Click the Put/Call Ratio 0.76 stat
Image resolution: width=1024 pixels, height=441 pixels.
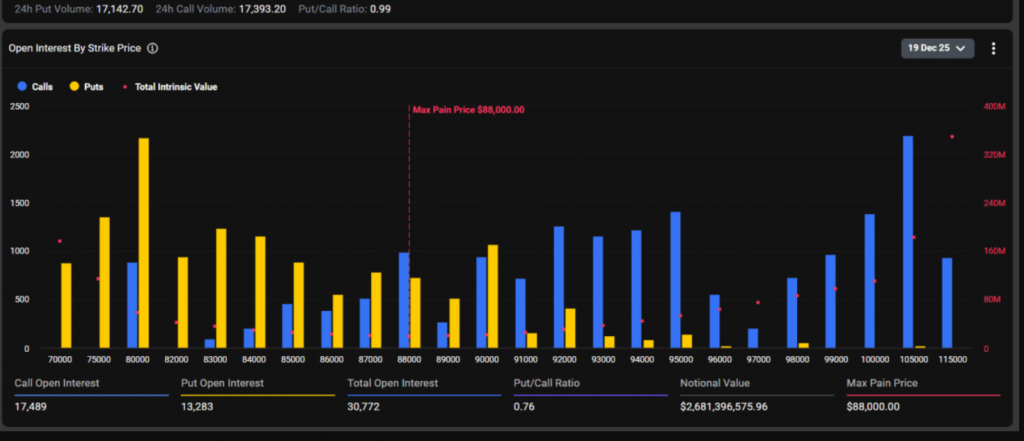point(522,406)
